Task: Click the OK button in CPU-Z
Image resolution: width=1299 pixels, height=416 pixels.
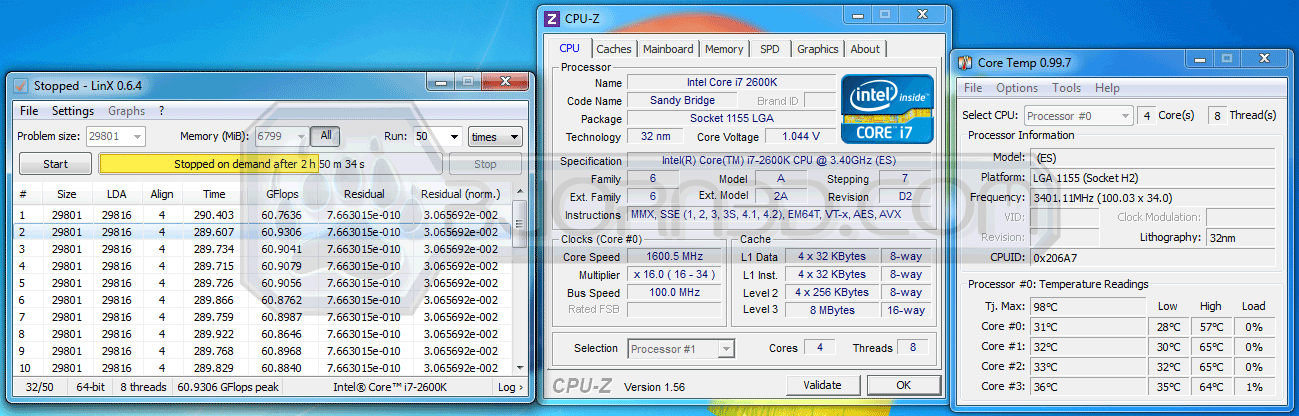Action: [x=903, y=385]
